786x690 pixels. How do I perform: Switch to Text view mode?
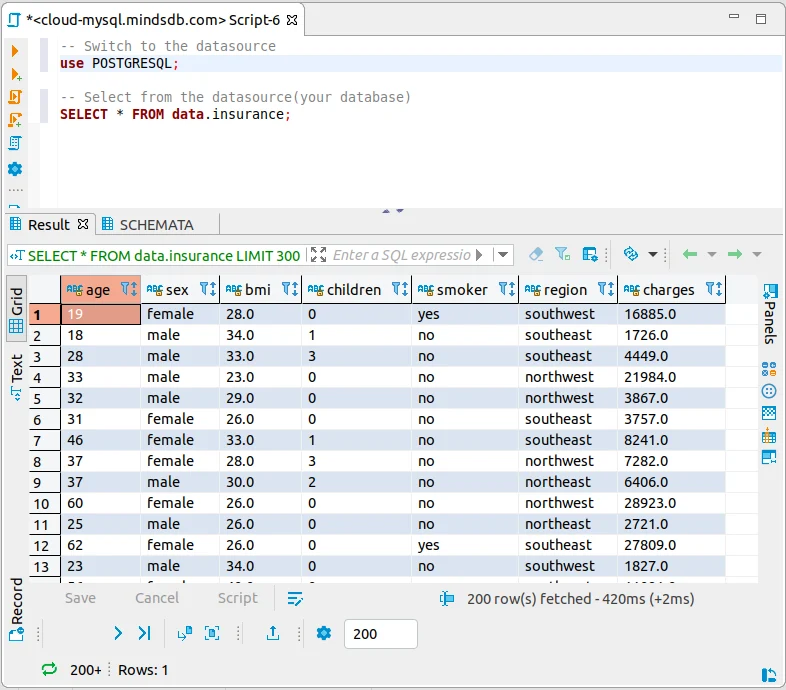coord(17,377)
